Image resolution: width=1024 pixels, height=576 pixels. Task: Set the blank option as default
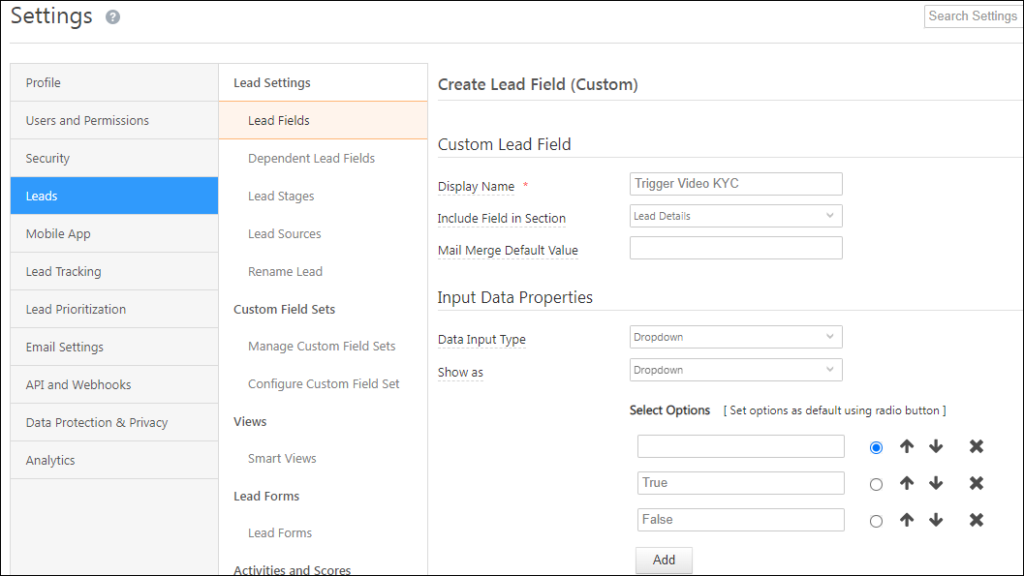click(x=876, y=448)
